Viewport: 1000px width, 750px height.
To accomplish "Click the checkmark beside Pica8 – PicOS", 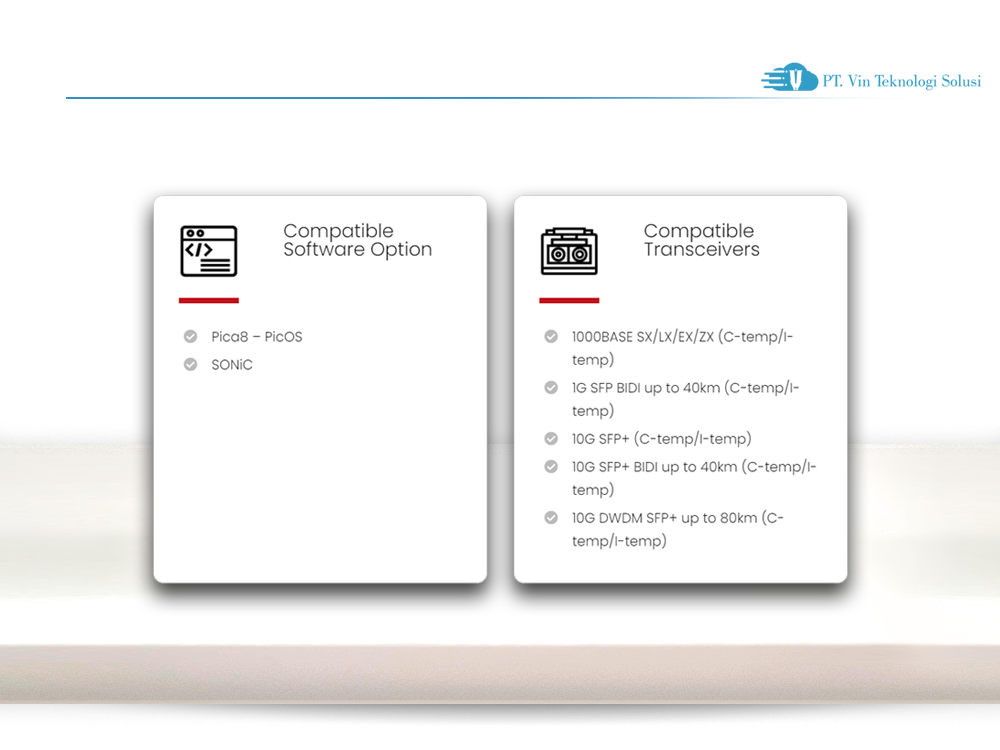I will point(190,336).
